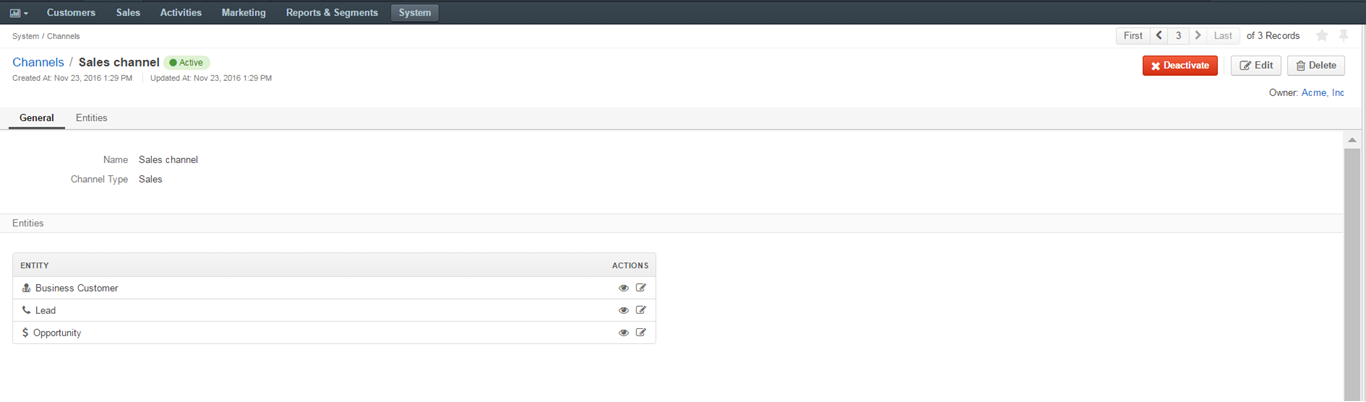This screenshot has width=1366, height=402.
Task: Mark page as favorite with star icon
Action: pos(1322,35)
